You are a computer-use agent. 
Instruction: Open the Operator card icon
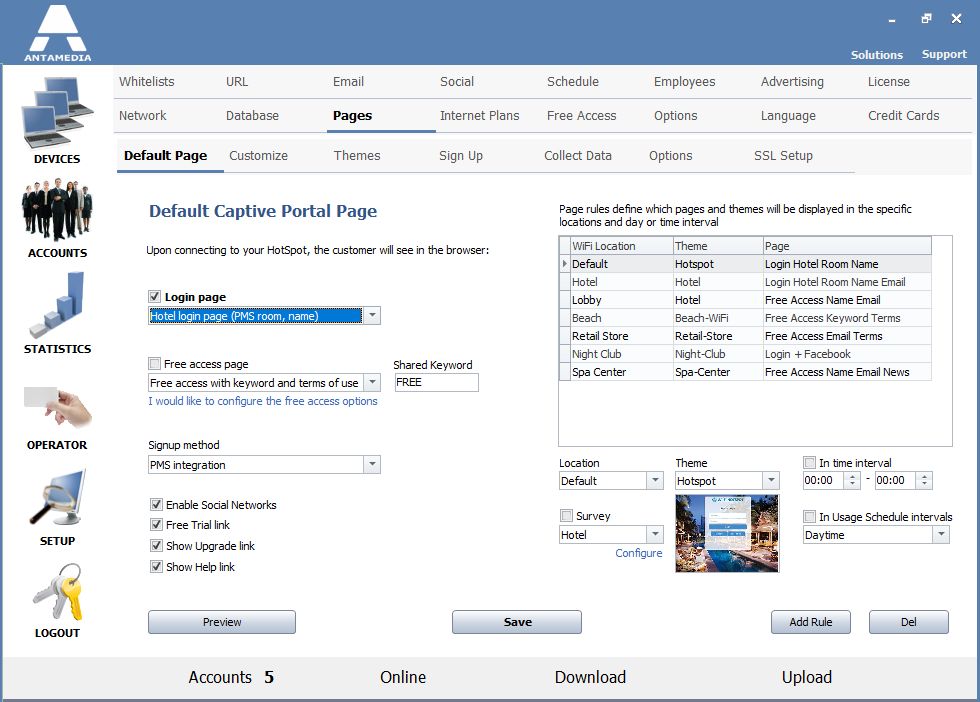(x=57, y=406)
